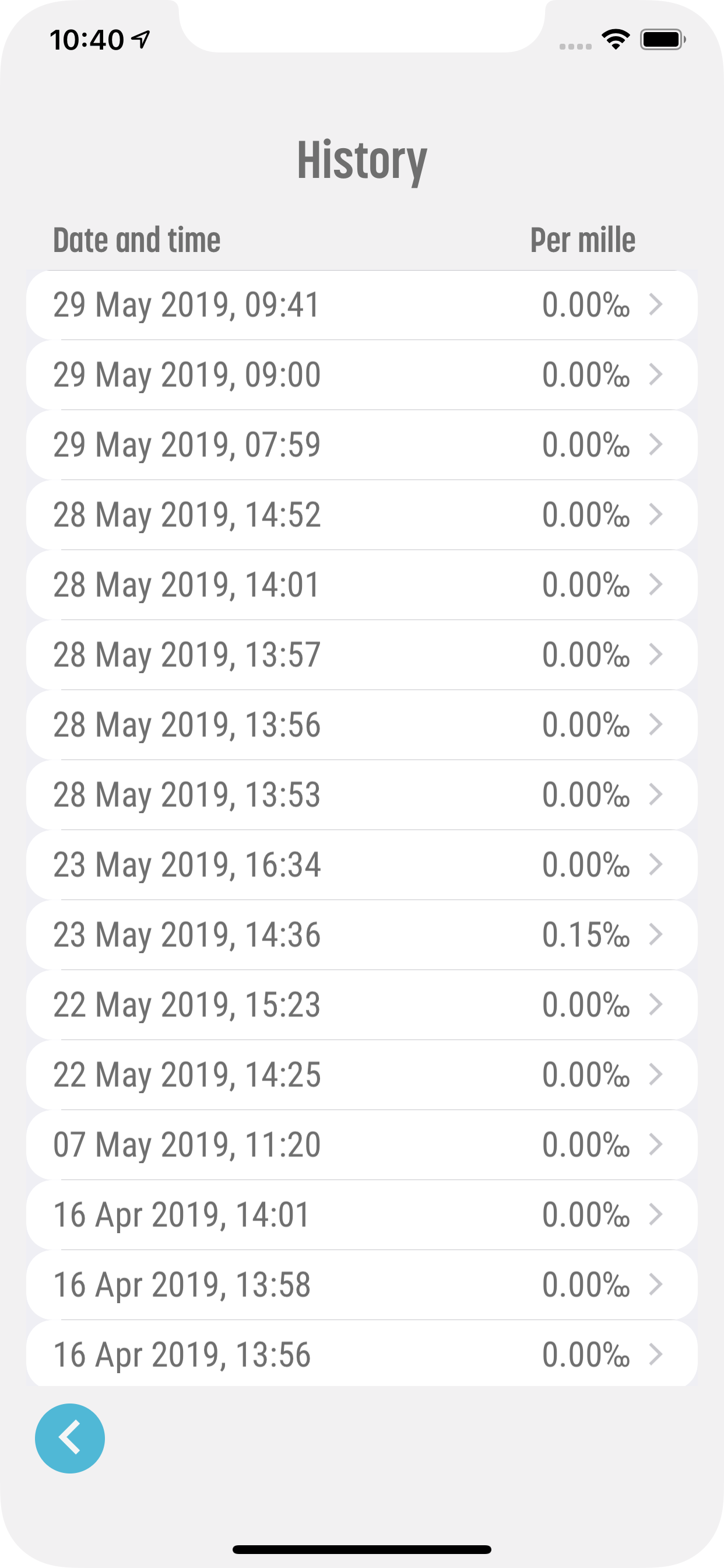Tap the blue back arrow button
Viewport: 724px width, 1568px height.
70,1438
